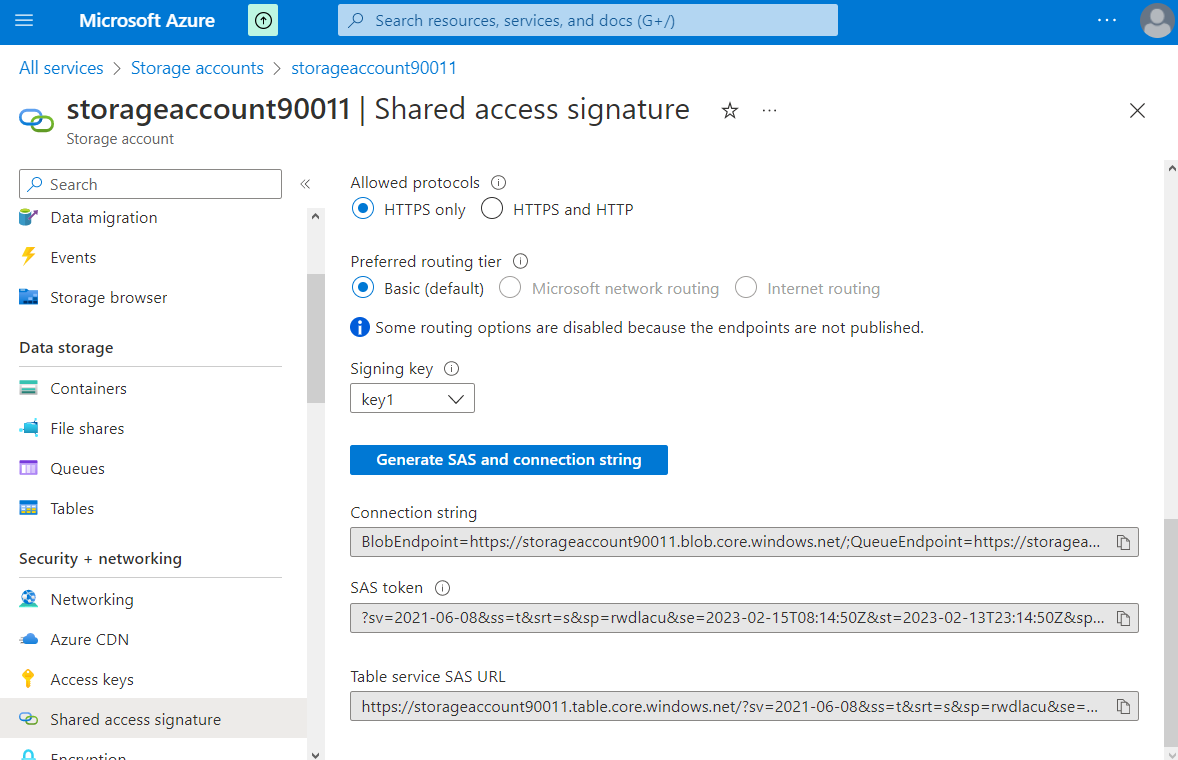Select Basic (default) routing tier

pos(363,288)
